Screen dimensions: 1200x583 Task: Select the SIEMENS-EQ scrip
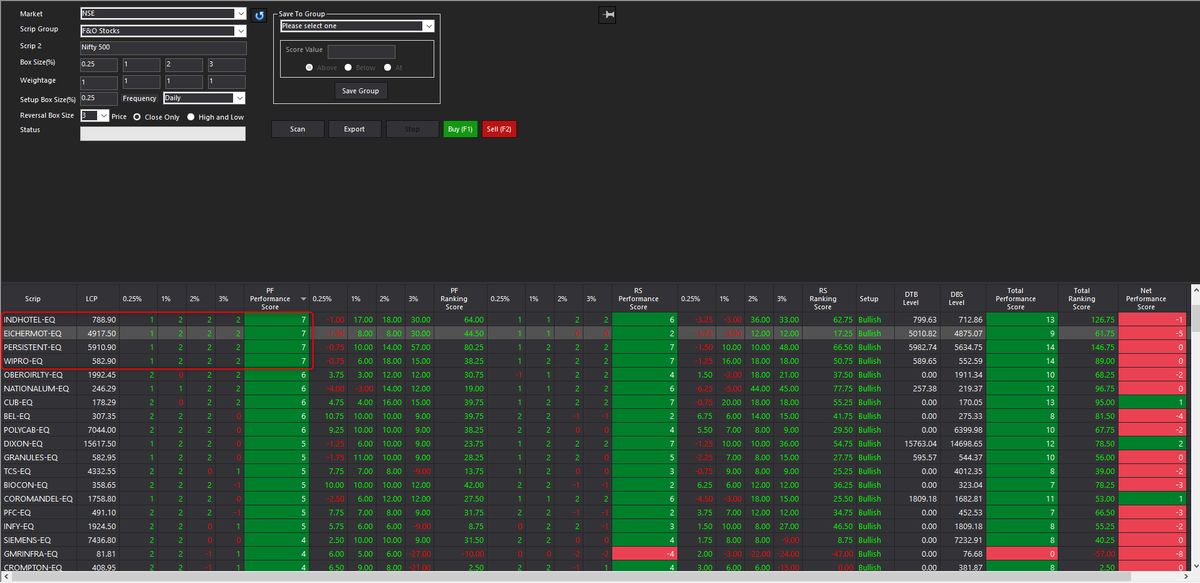pyautogui.click(x=28, y=539)
